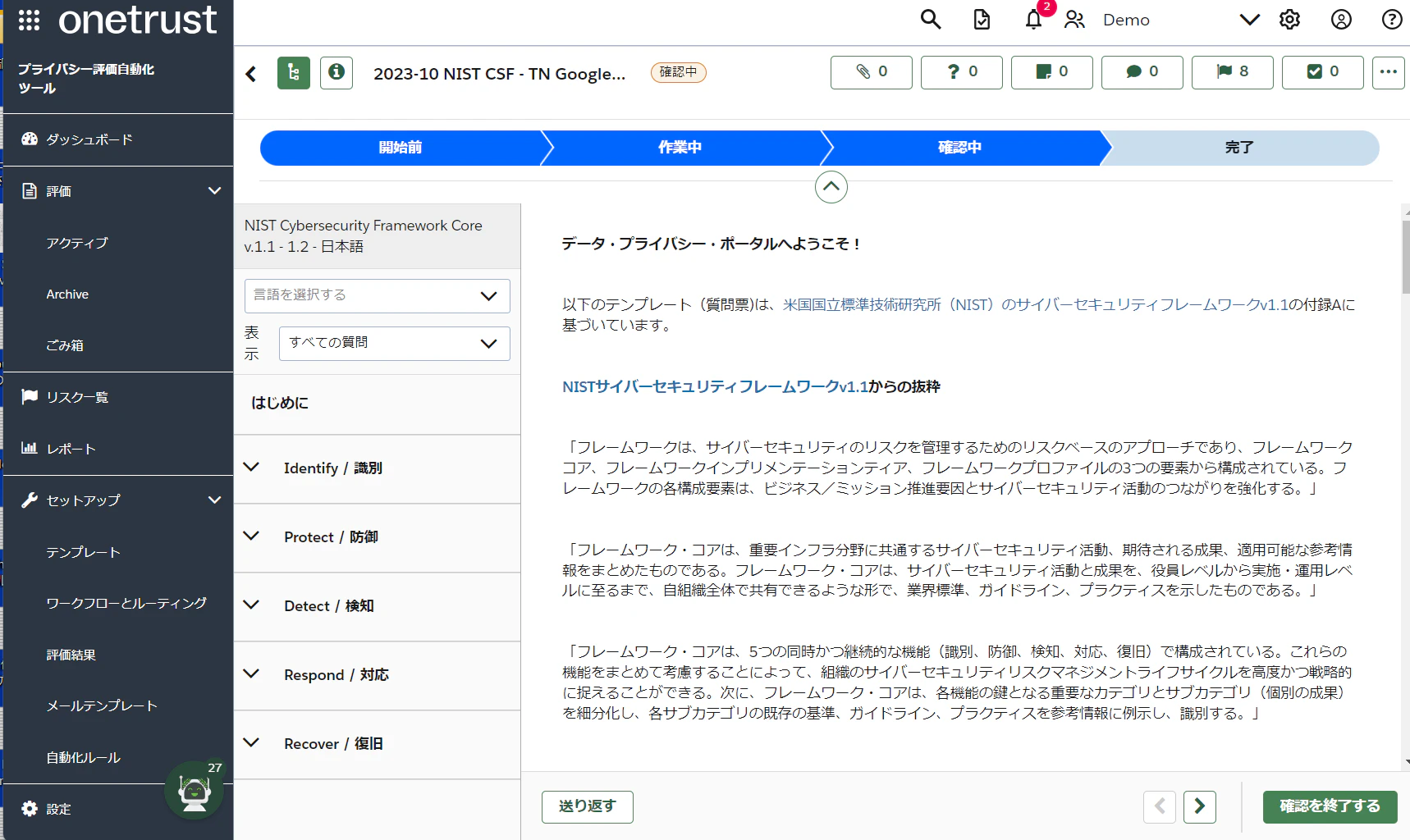Image resolution: width=1410 pixels, height=840 pixels.
Task: Open unanswered questions count button
Action: click(962, 72)
